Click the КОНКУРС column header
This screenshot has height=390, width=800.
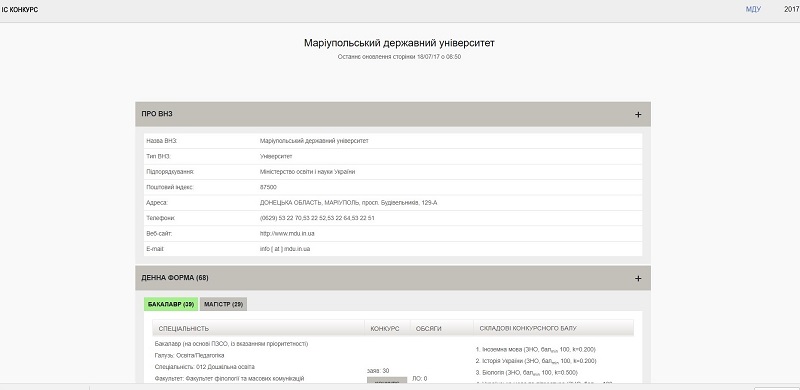point(385,329)
